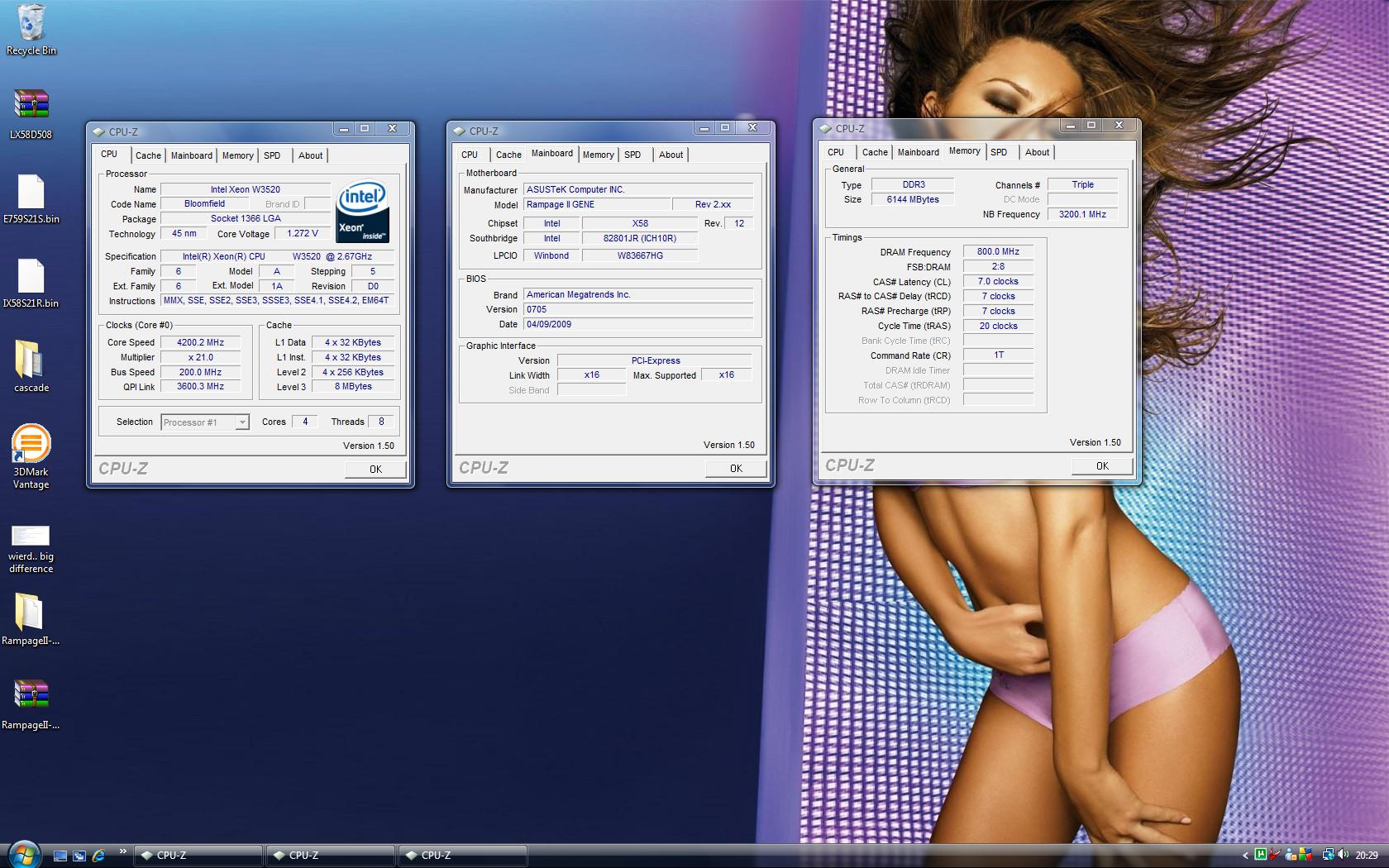Click the NB Frequency 3200.1 MHz value
The height and width of the screenshot is (868, 1389).
coord(1082,214)
